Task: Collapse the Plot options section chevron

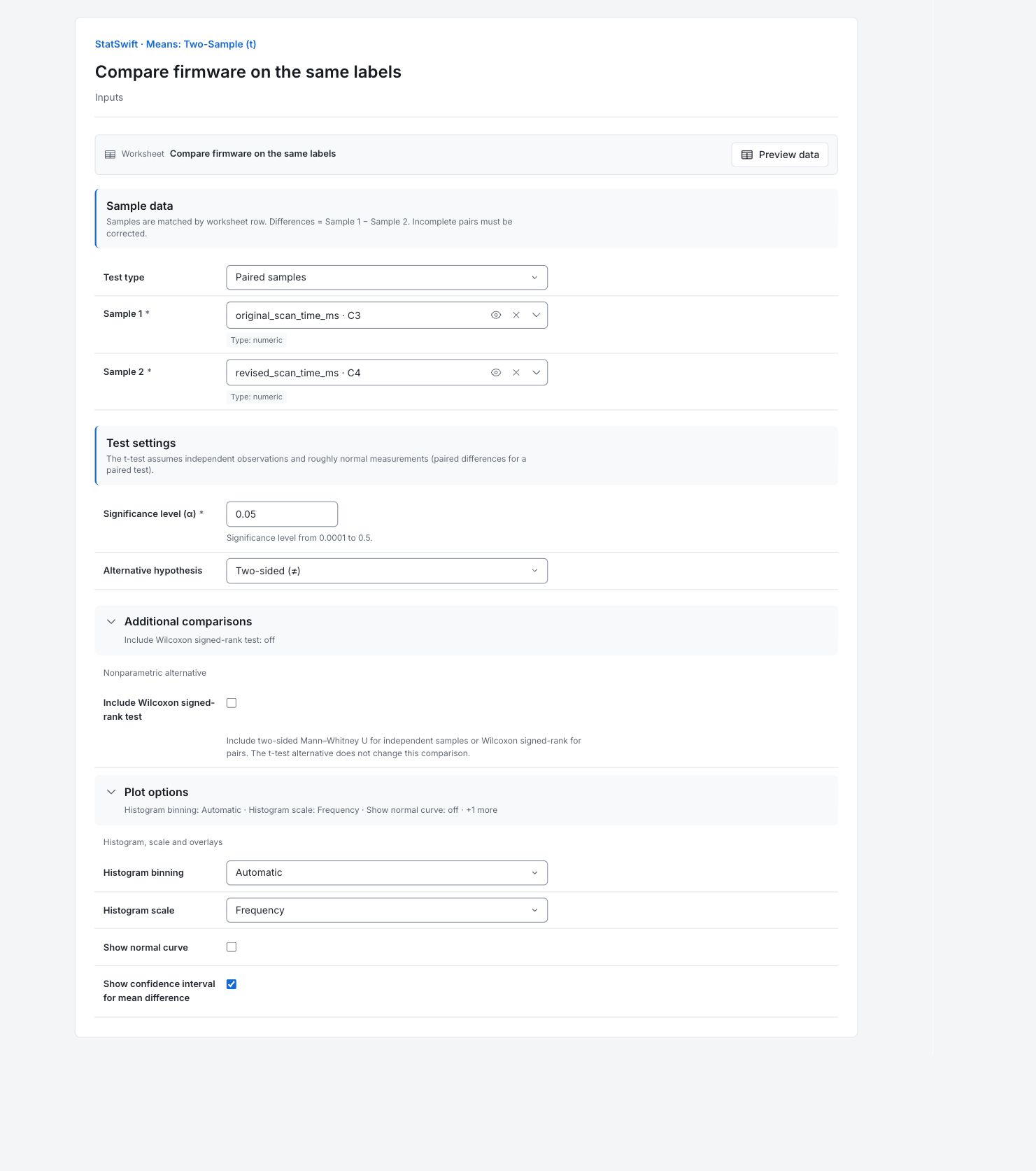Action: tap(111, 792)
